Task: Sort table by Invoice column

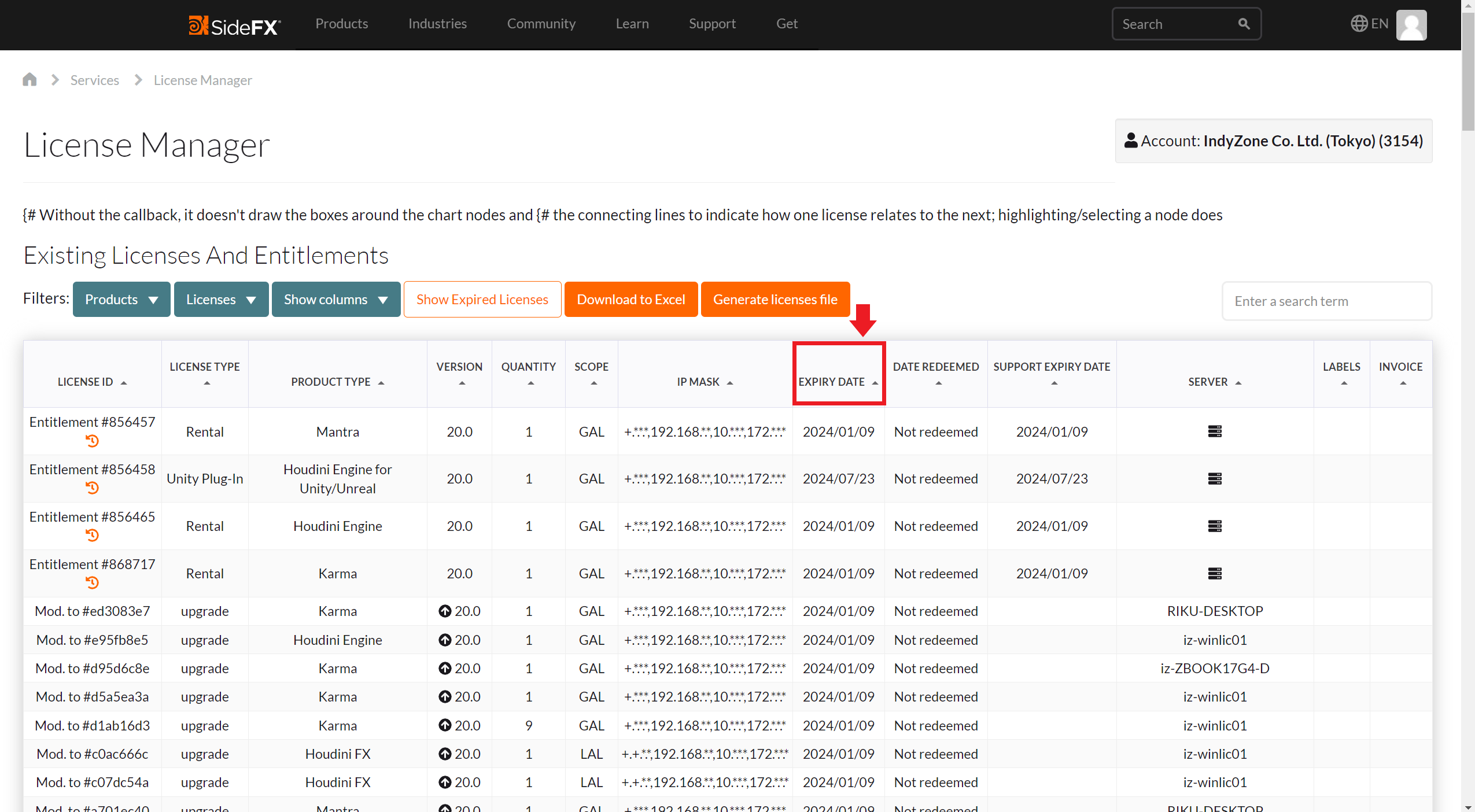Action: click(1400, 374)
